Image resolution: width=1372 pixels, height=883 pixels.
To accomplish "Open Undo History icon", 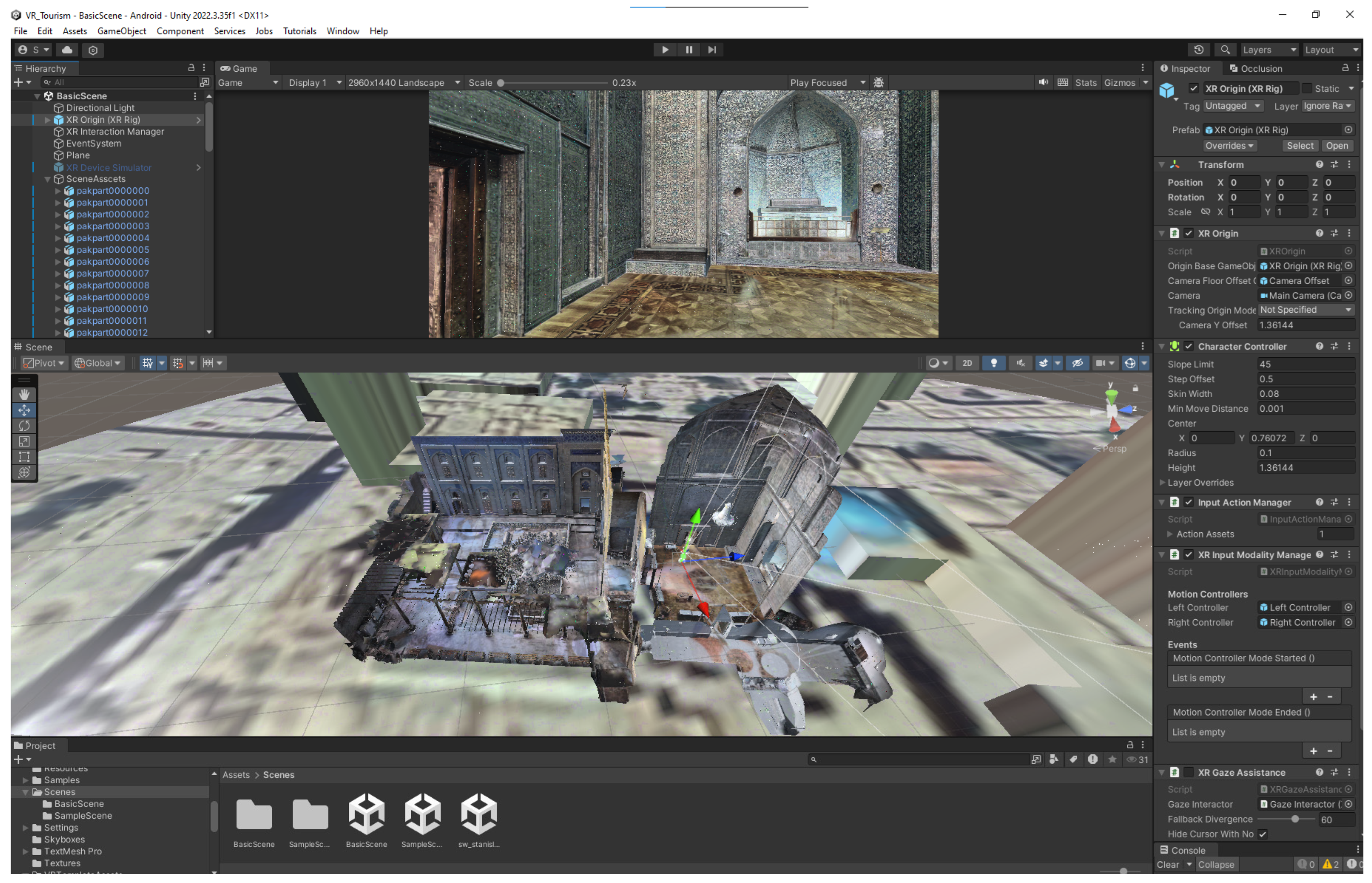I will tap(1198, 50).
